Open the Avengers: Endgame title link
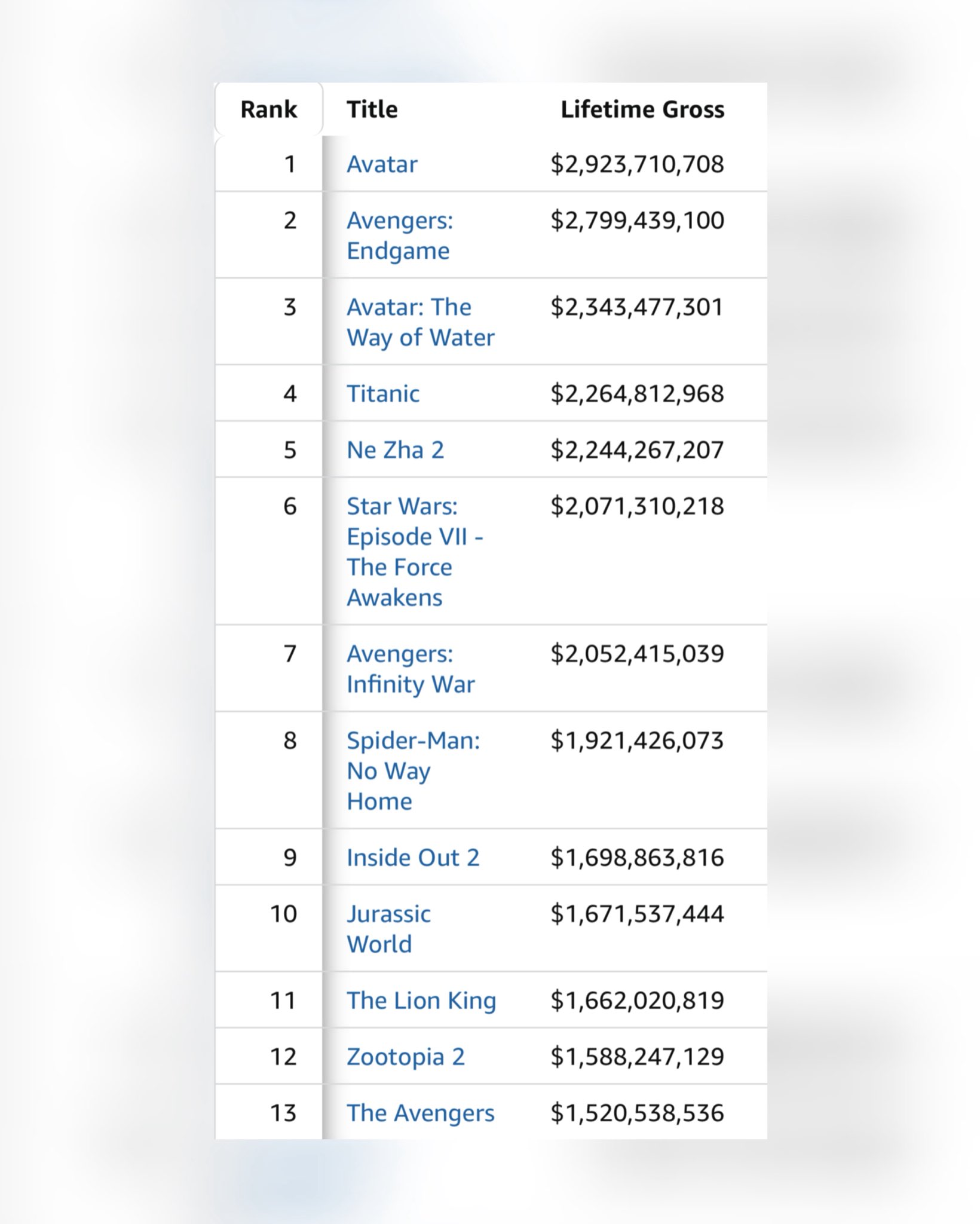980x1224 pixels. pyautogui.click(x=400, y=235)
